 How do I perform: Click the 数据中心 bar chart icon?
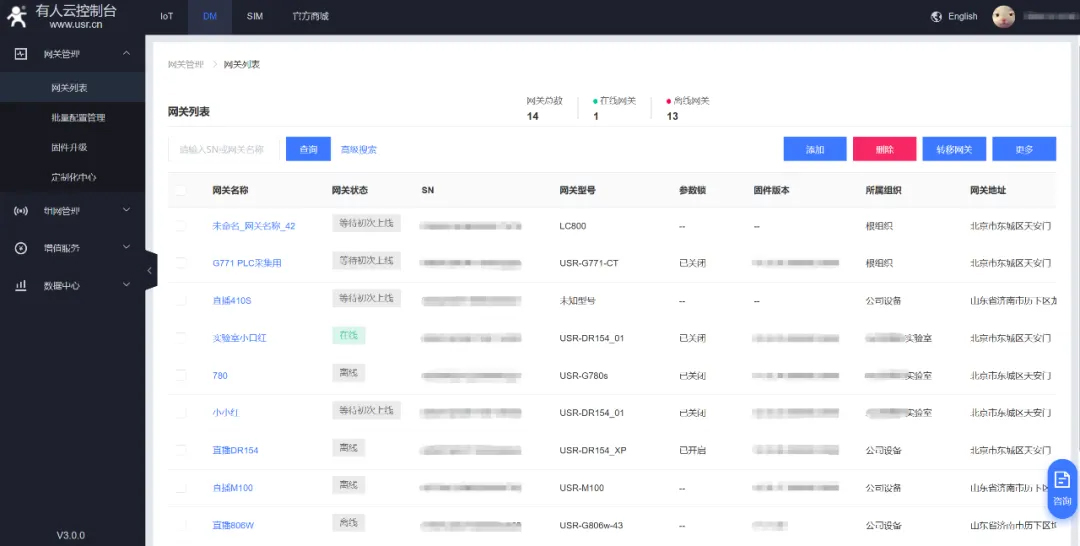(21, 285)
